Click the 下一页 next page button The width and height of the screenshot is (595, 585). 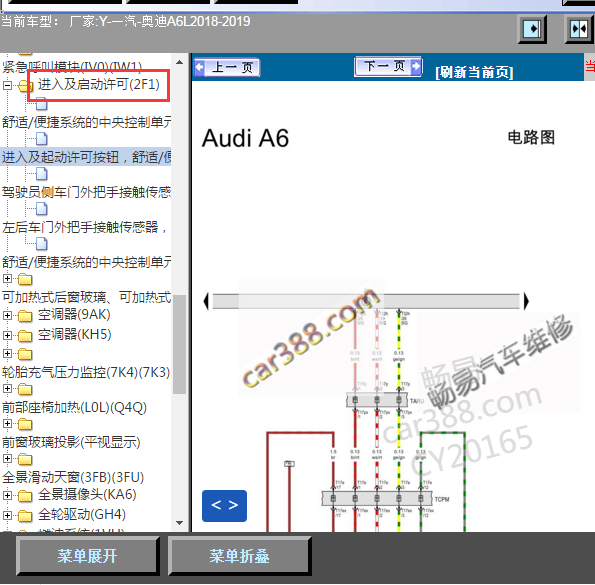tap(388, 67)
